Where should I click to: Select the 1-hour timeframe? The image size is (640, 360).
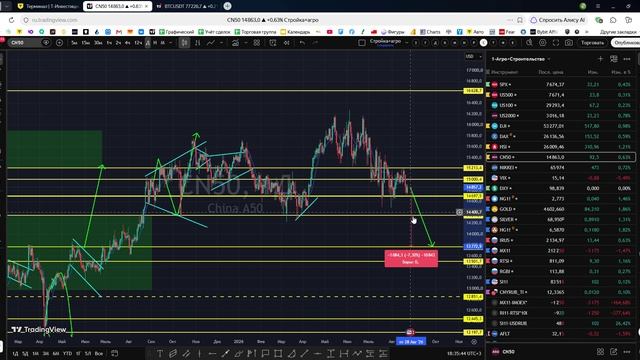(x=109, y=43)
